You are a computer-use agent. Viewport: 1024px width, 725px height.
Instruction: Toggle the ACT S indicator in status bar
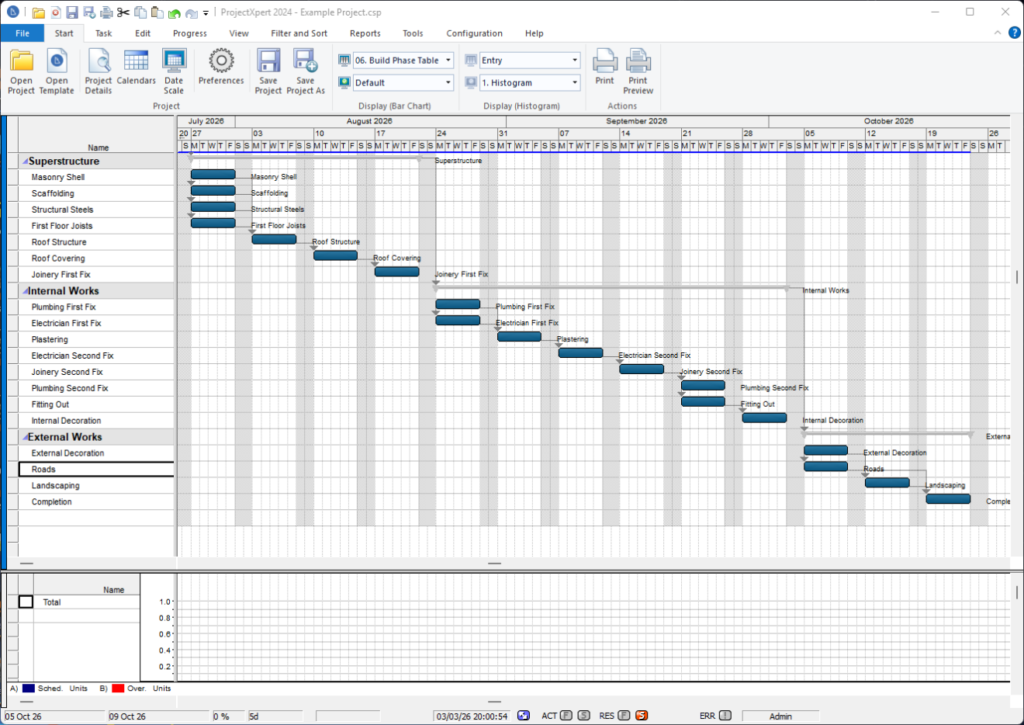[x=584, y=716]
